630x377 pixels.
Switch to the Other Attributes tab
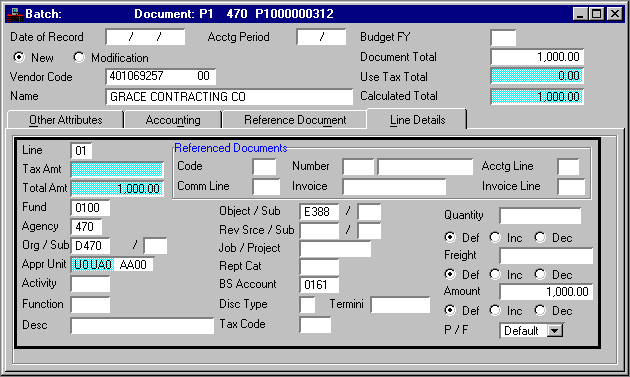(65, 120)
